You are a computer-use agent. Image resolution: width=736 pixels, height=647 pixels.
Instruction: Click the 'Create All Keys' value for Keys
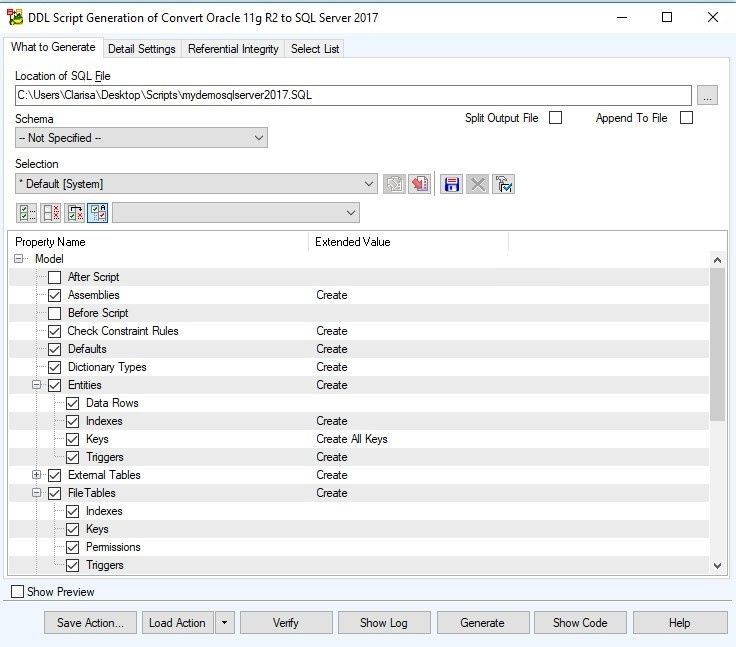(352, 439)
